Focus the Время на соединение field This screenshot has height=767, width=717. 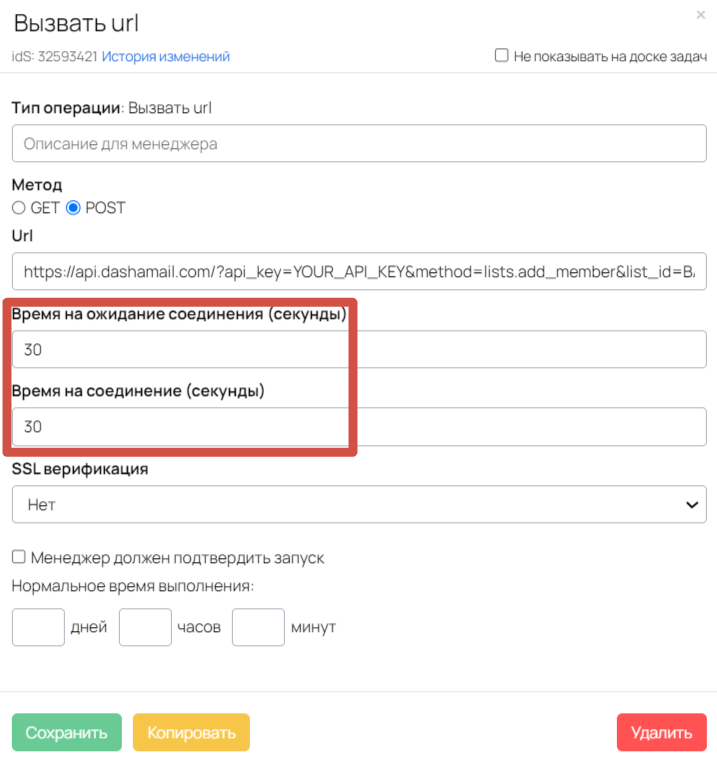(x=359, y=427)
